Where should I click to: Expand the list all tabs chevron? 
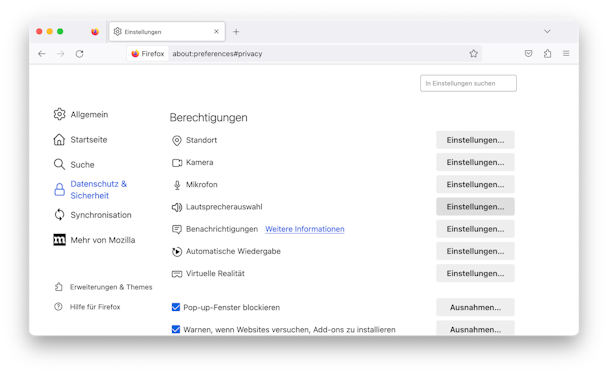point(547,31)
